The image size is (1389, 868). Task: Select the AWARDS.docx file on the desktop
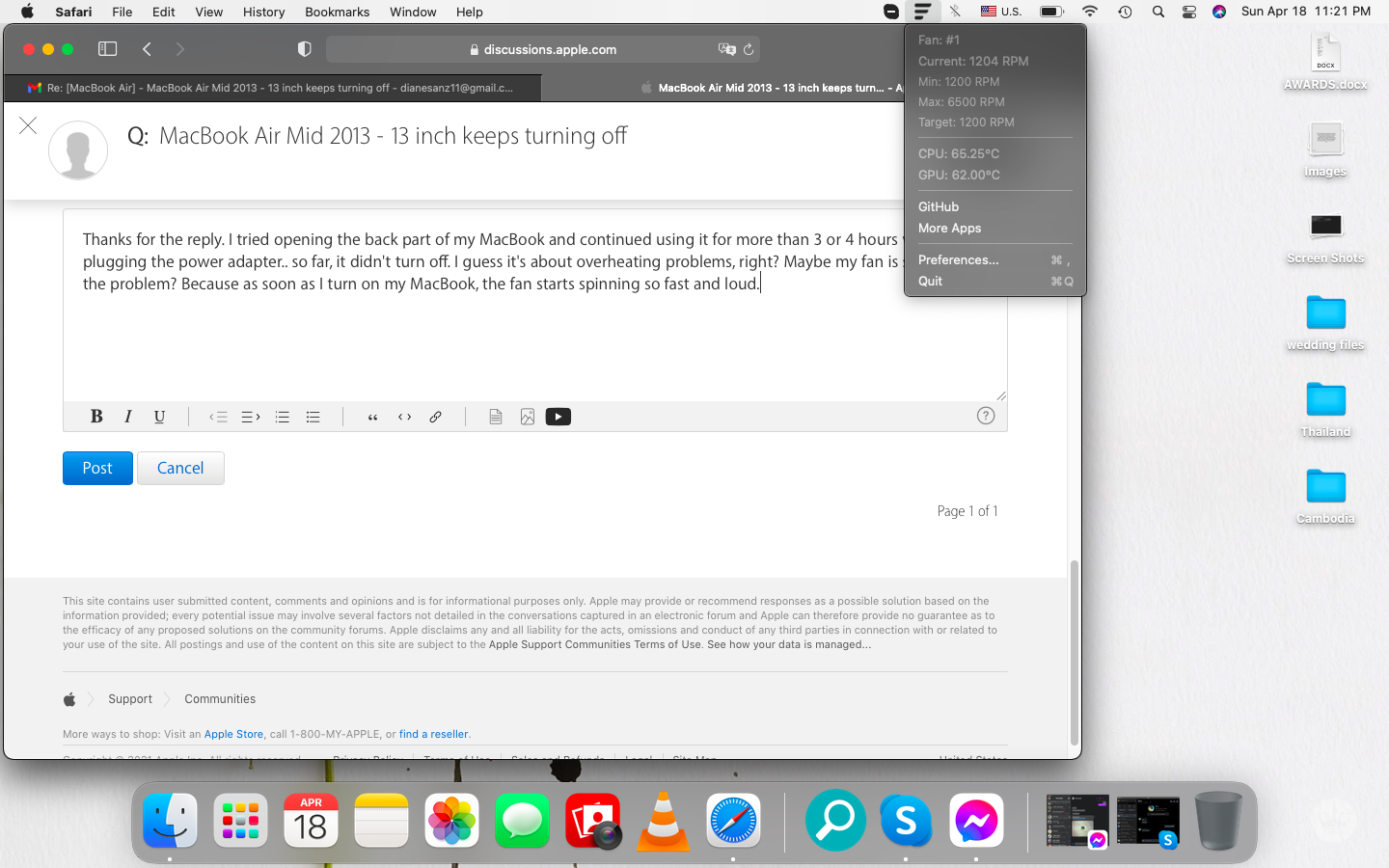(1325, 62)
